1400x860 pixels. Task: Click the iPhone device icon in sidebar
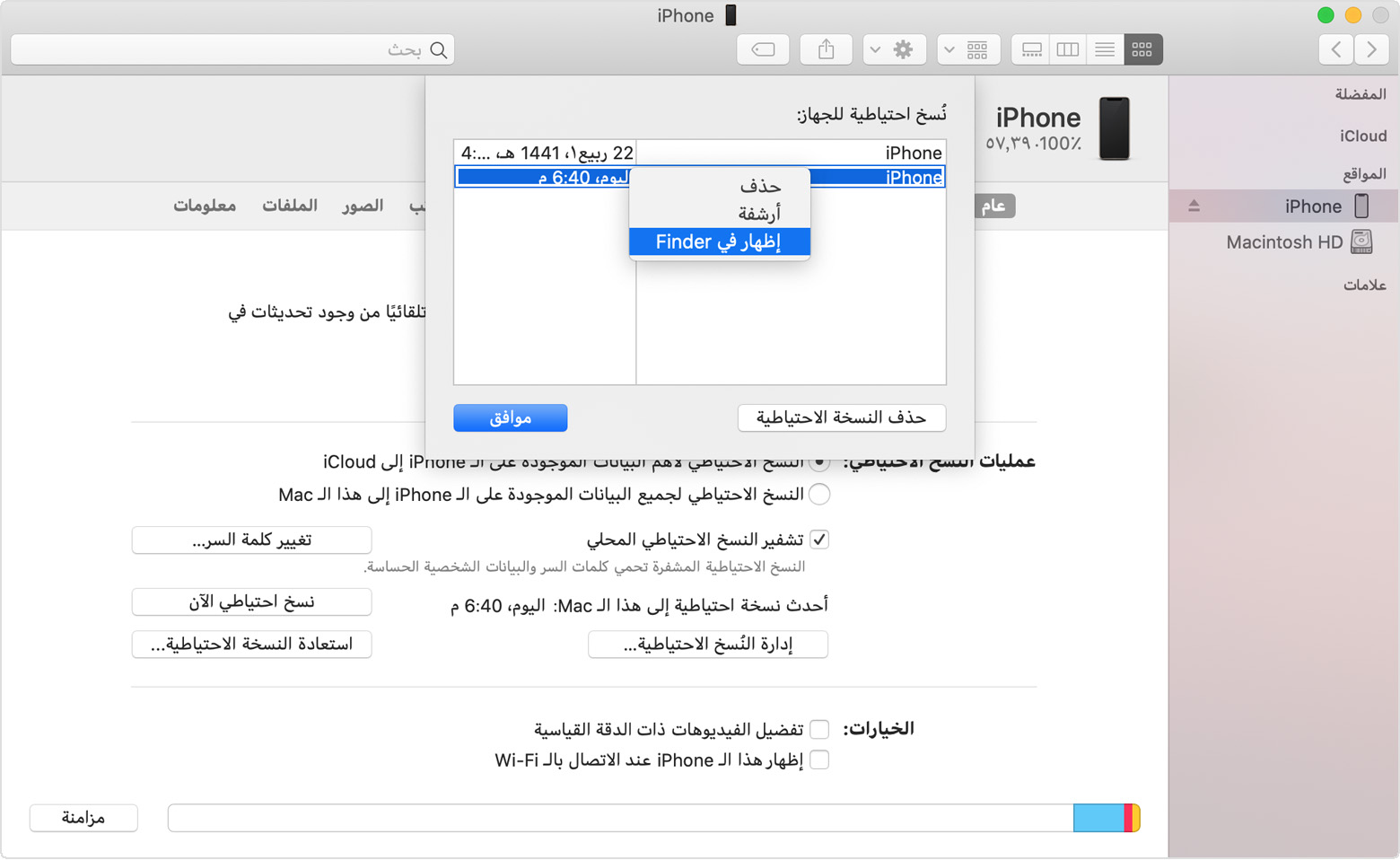[1361, 206]
